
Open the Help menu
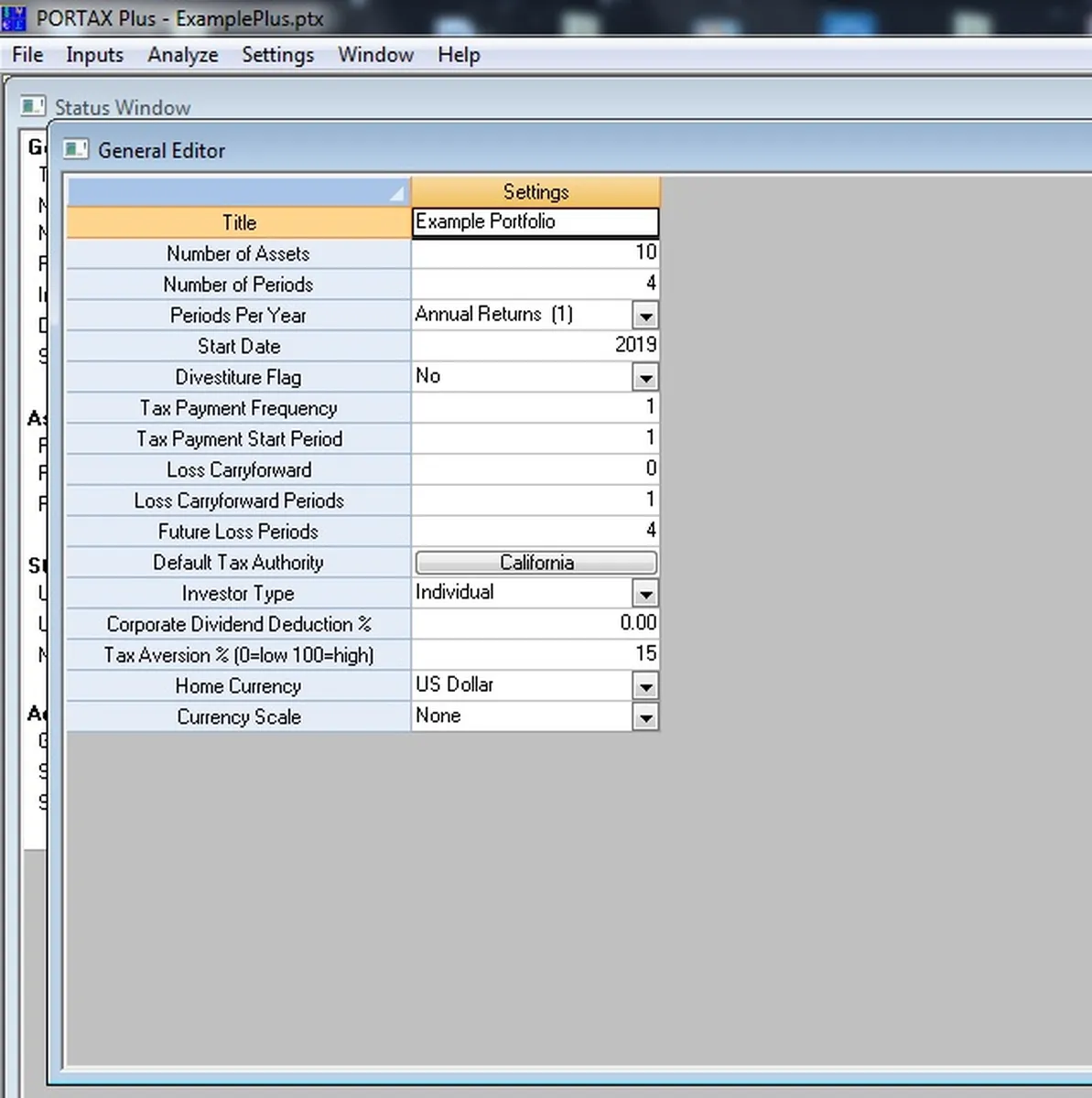459,55
